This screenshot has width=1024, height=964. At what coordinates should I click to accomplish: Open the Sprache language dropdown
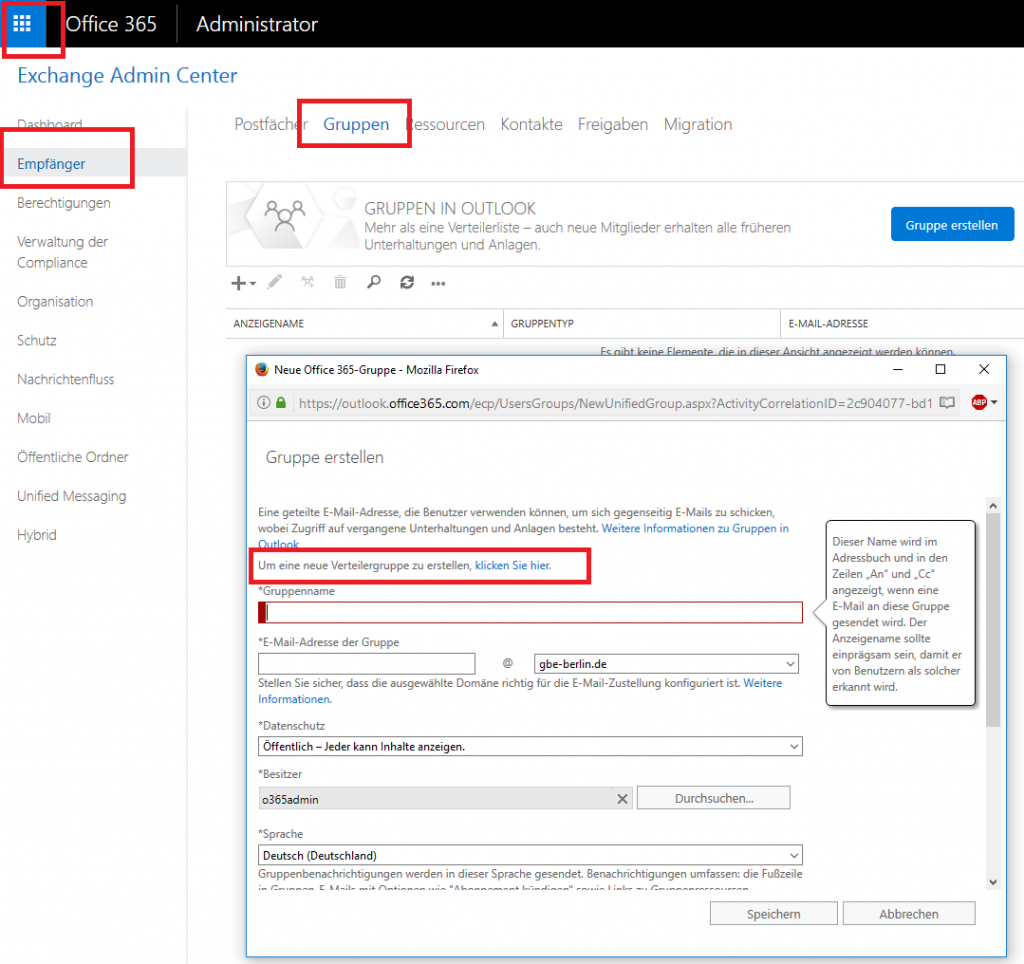[x=530, y=855]
